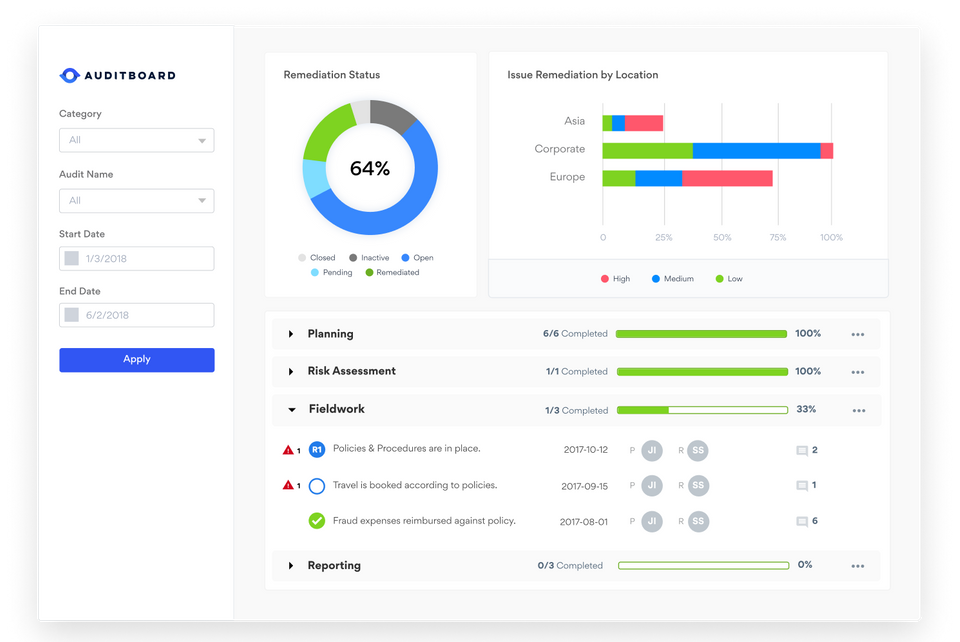Click the calendar icon in Start Date field
Image resolution: width=960 pixels, height=642 pixels.
point(70,258)
